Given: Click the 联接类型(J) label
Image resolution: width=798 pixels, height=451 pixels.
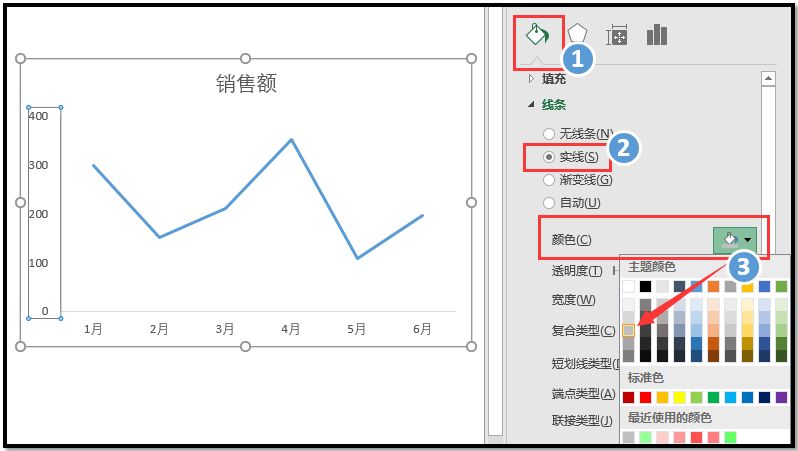Looking at the screenshot, I should coord(582,420).
